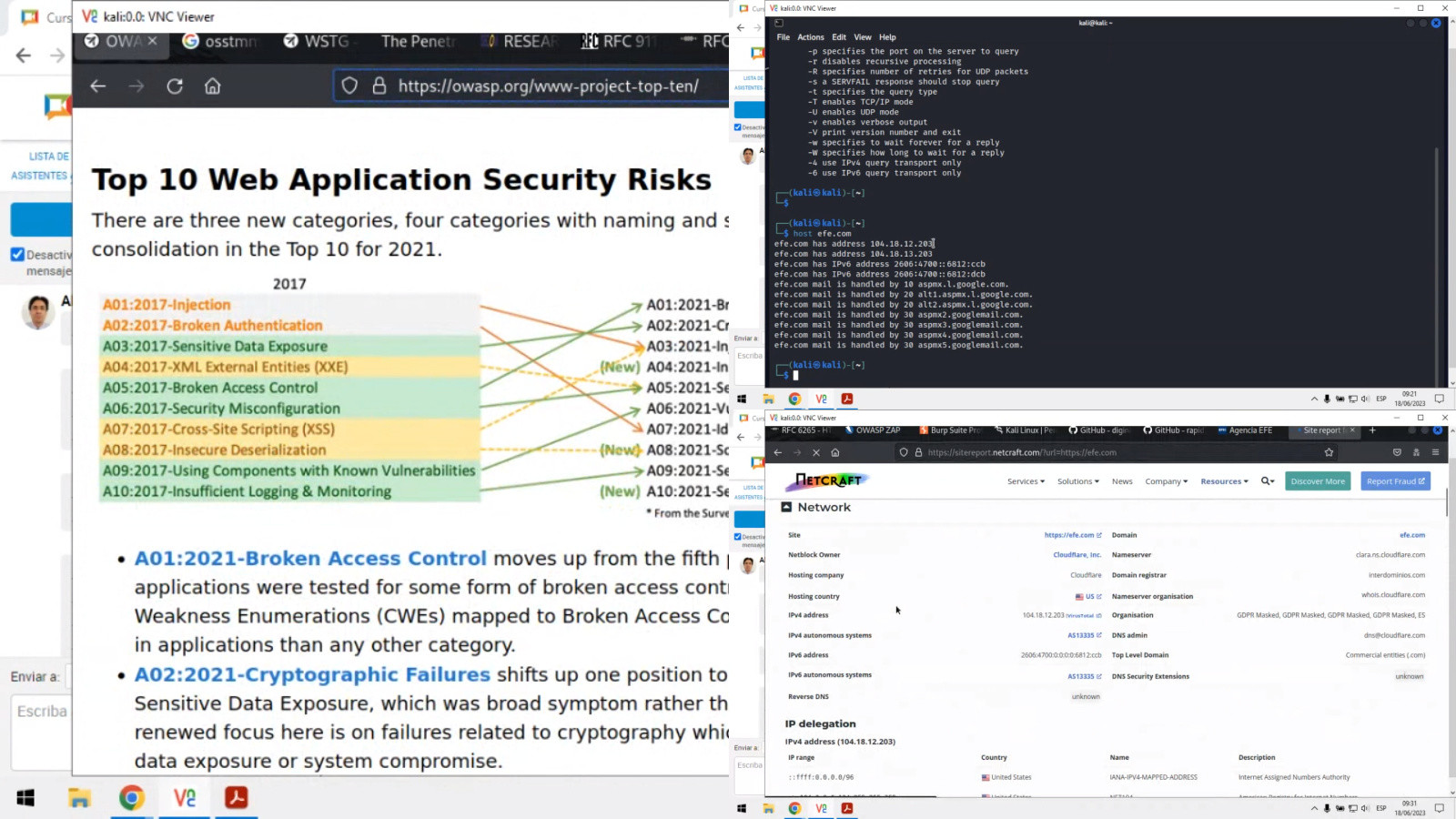Expand the Company dropdown on Netcraft
The height and width of the screenshot is (819, 1456).
(1167, 481)
